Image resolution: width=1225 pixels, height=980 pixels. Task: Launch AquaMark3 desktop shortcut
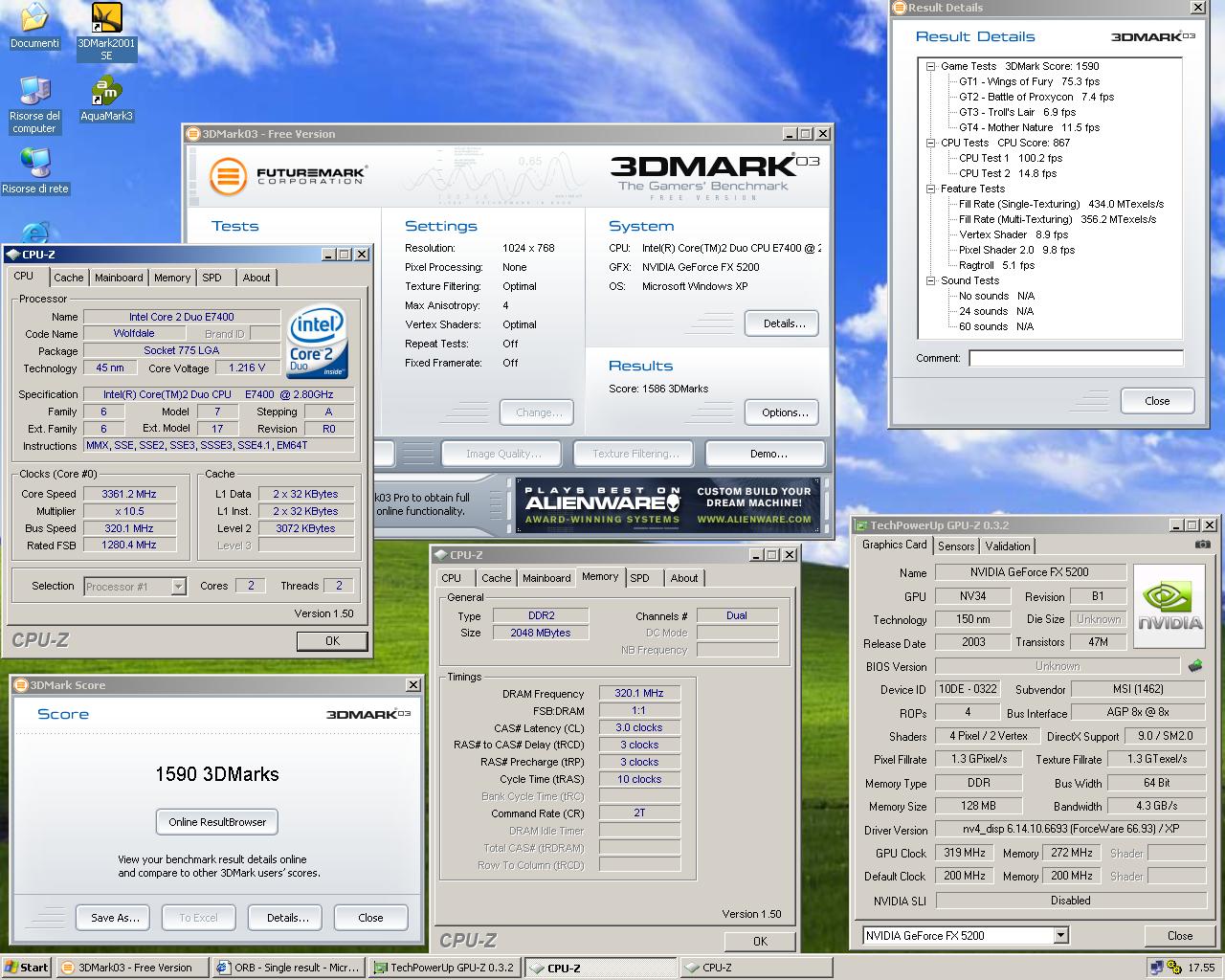(106, 99)
